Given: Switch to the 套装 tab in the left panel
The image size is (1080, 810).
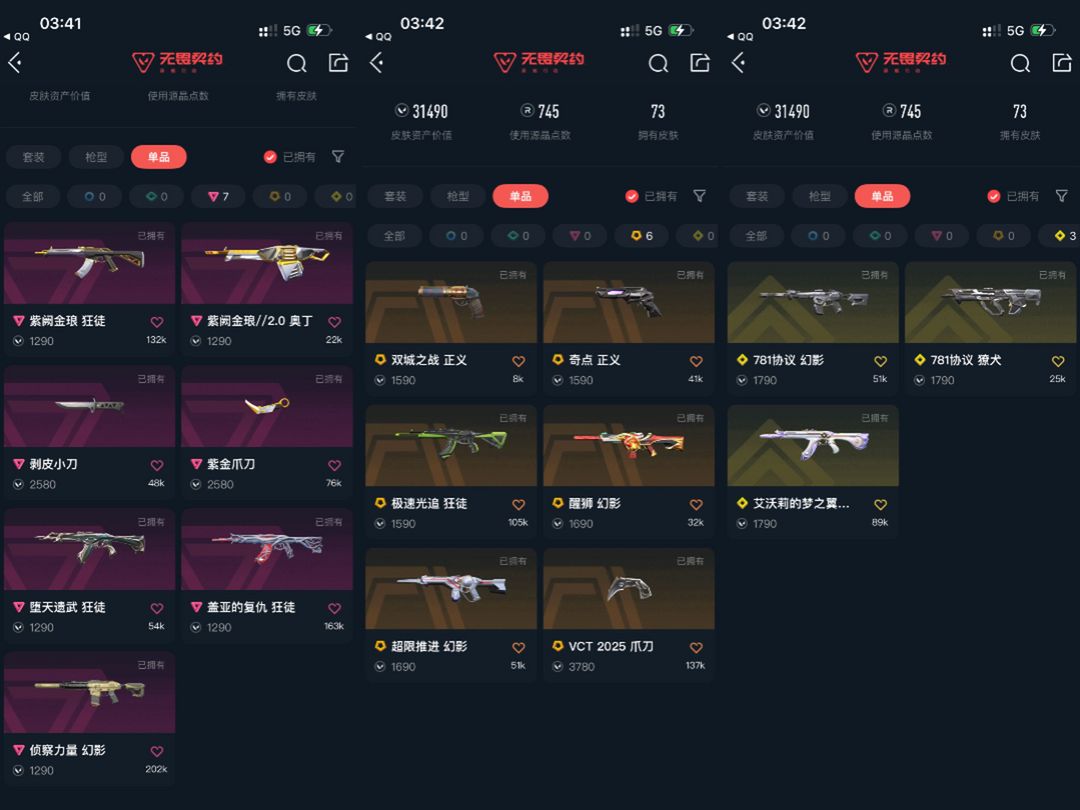Looking at the screenshot, I should point(33,157).
